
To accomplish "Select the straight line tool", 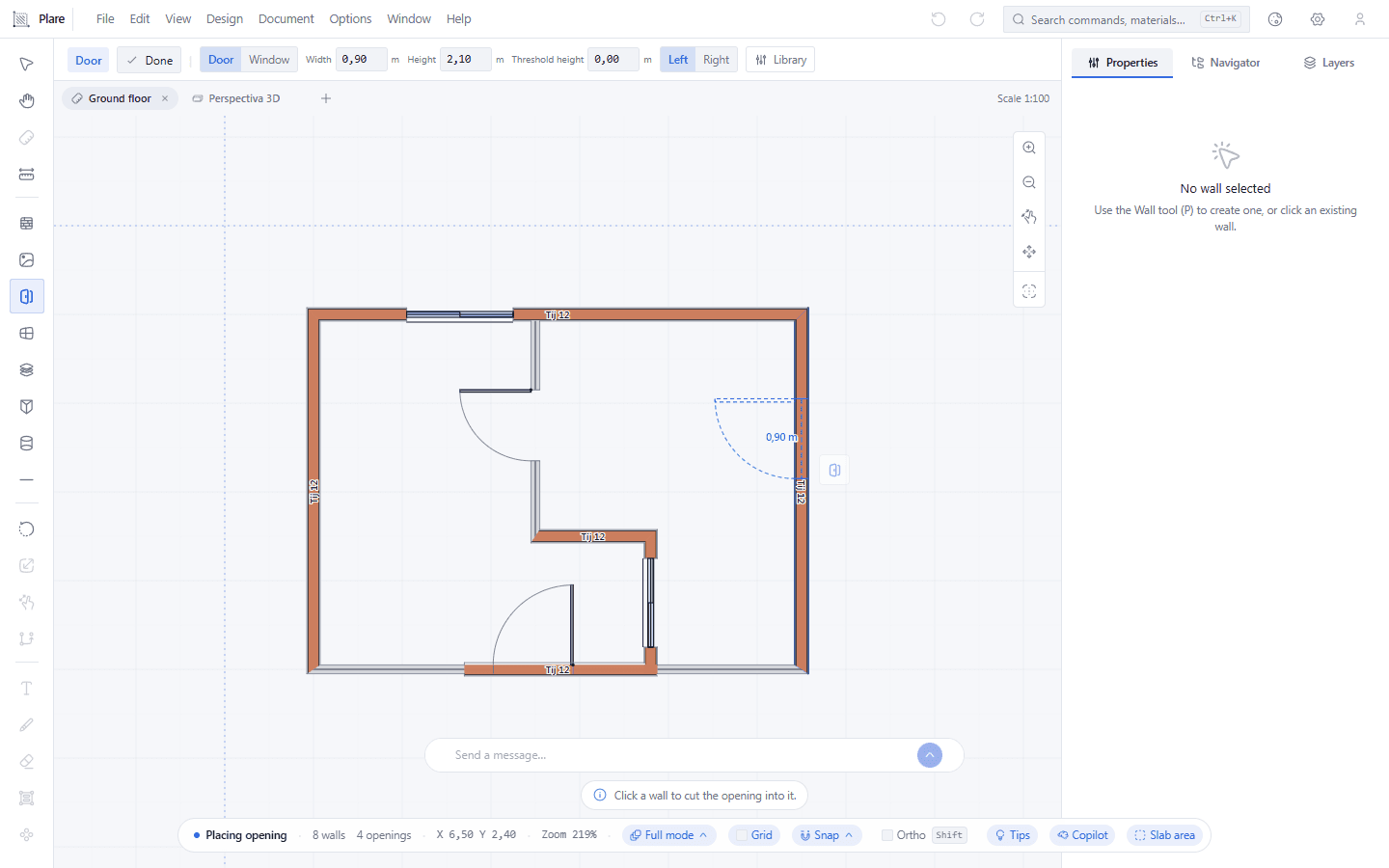I will 27,479.
